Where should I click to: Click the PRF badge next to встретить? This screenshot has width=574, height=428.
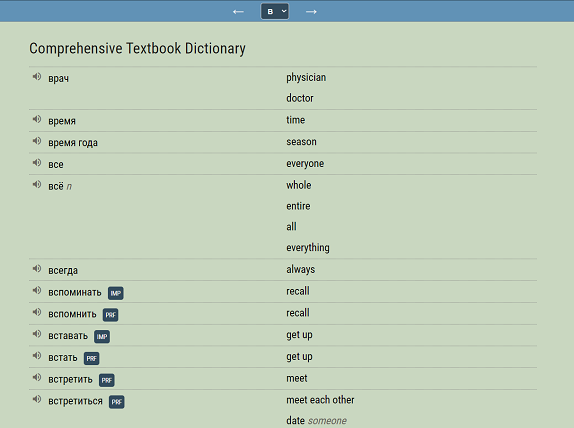point(107,380)
